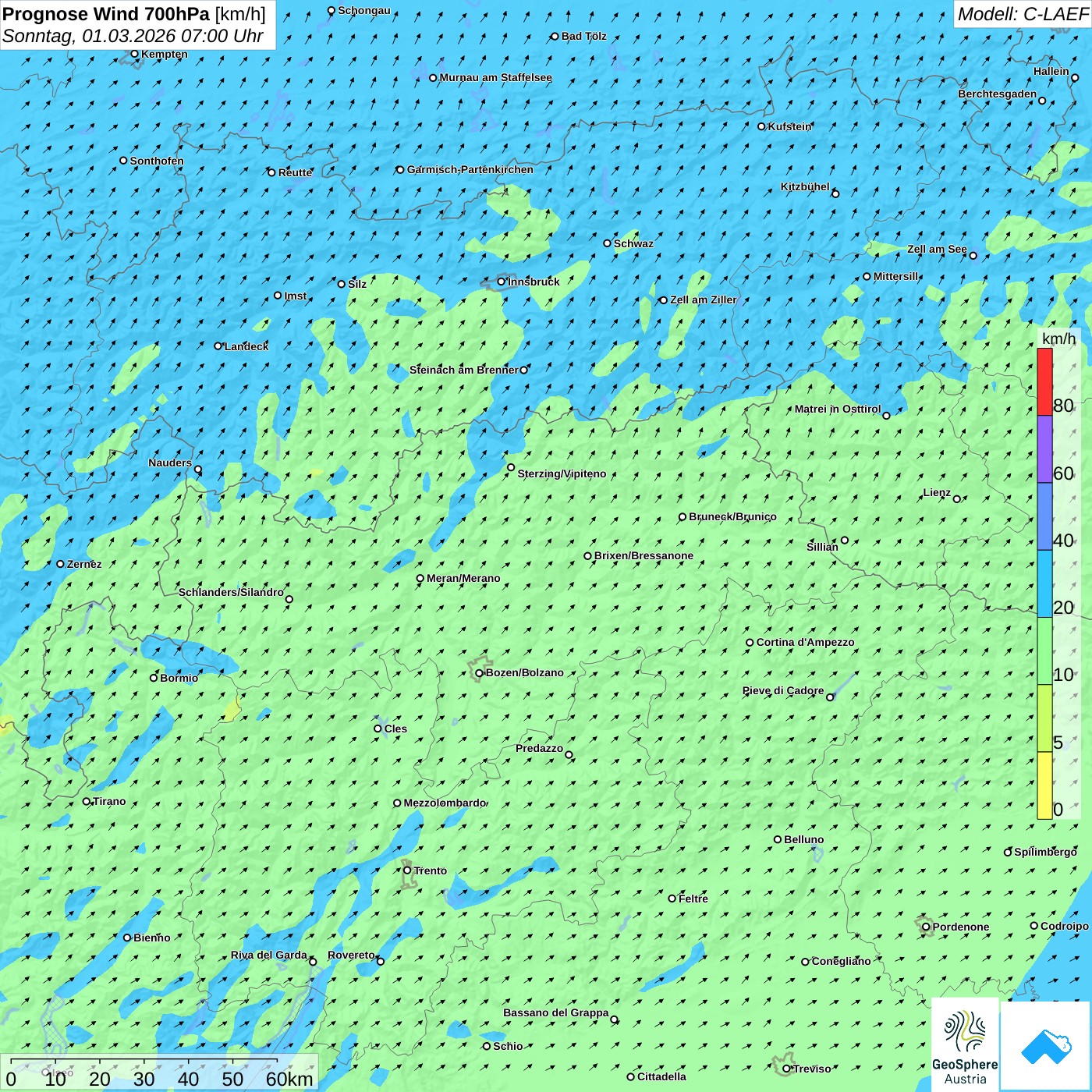Click the 'km/h' legend heading
Image resolution: width=1092 pixels, height=1092 pixels.
(1058, 339)
